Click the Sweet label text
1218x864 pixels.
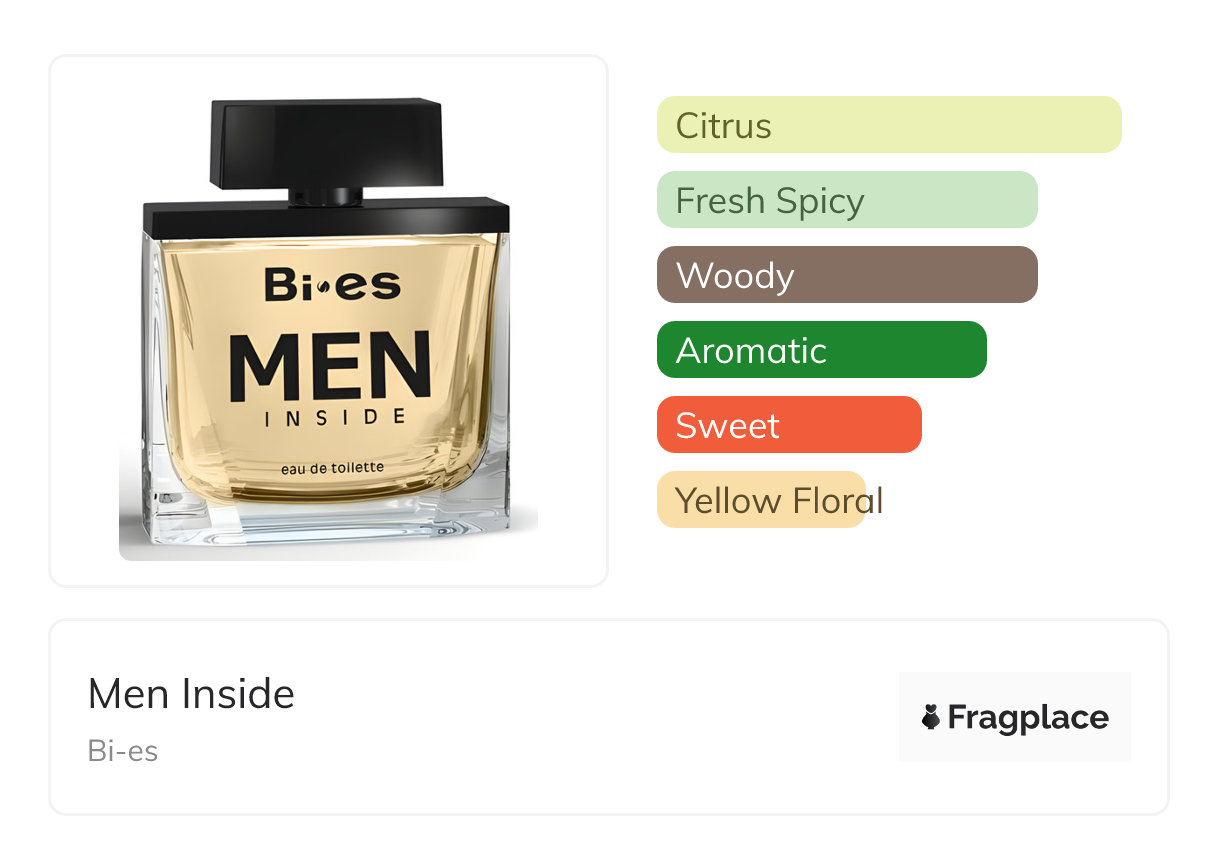click(728, 426)
